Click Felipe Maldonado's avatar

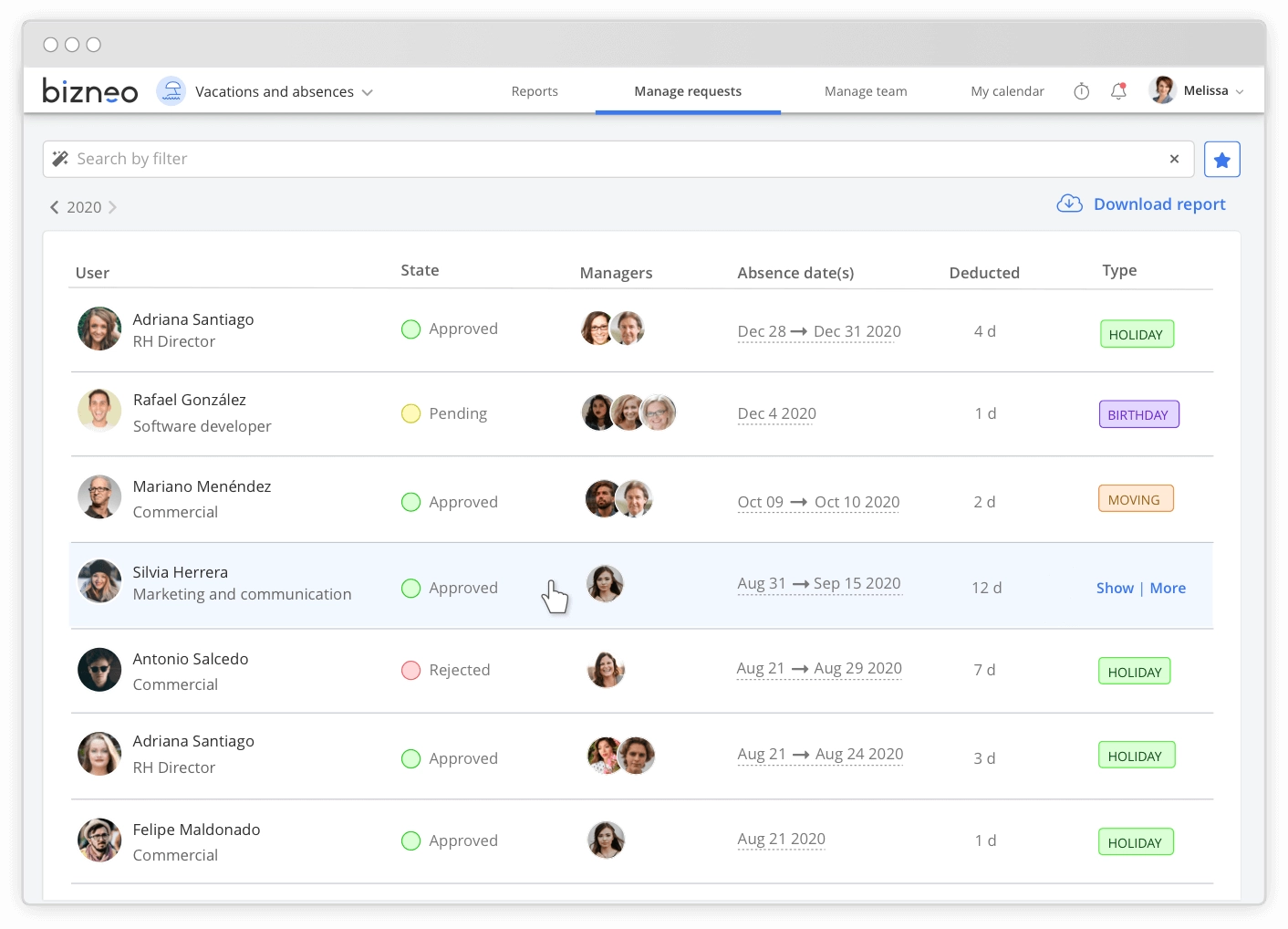tap(99, 840)
